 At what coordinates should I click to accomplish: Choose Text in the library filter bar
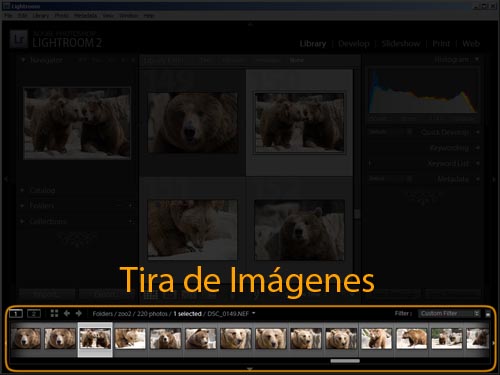point(206,60)
